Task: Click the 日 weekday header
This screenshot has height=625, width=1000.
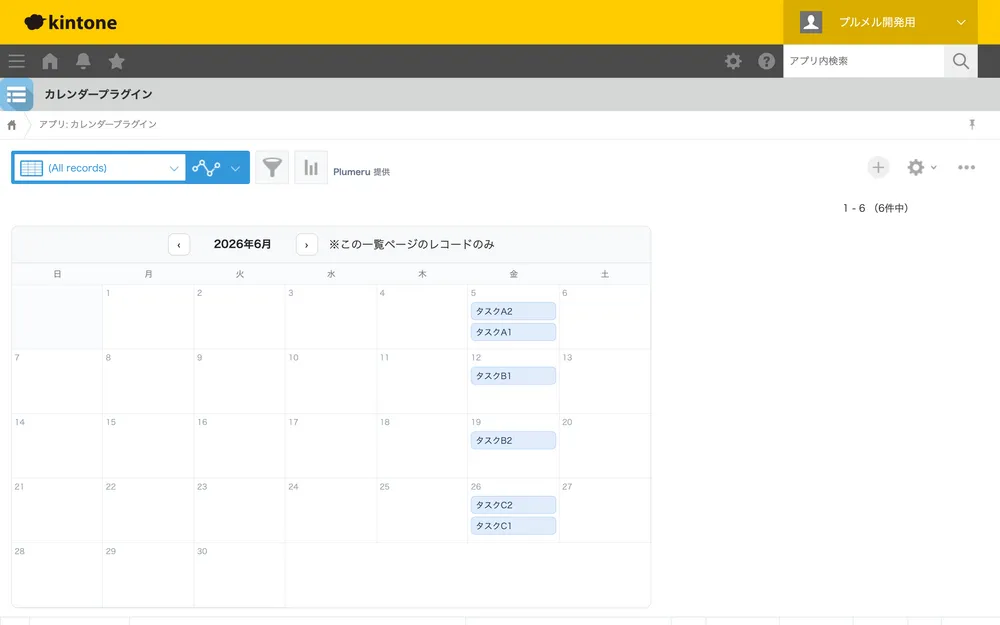Action: tap(57, 274)
